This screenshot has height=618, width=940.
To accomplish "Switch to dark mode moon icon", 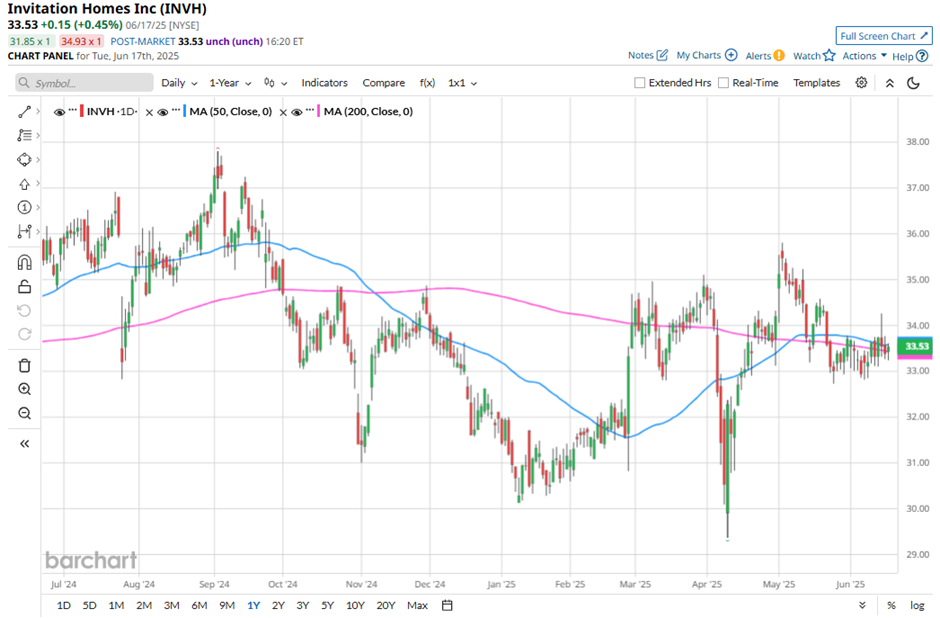I will point(913,83).
